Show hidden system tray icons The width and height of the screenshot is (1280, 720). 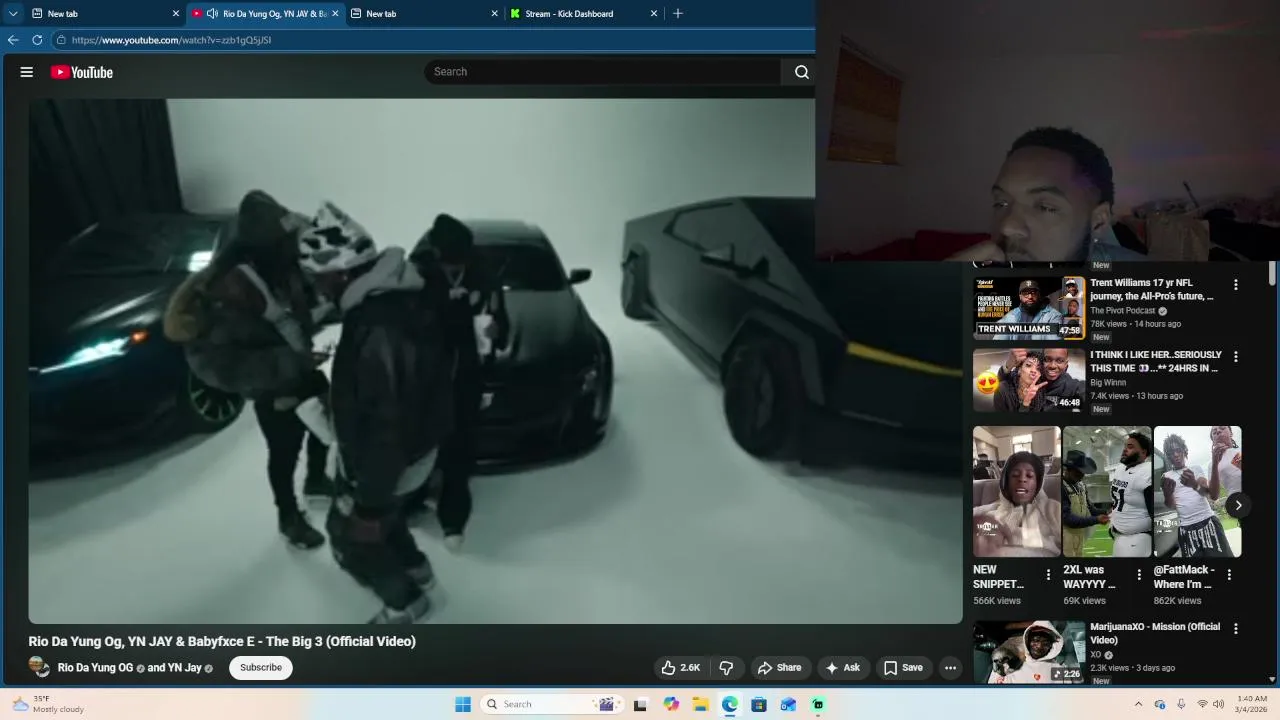click(x=1138, y=704)
